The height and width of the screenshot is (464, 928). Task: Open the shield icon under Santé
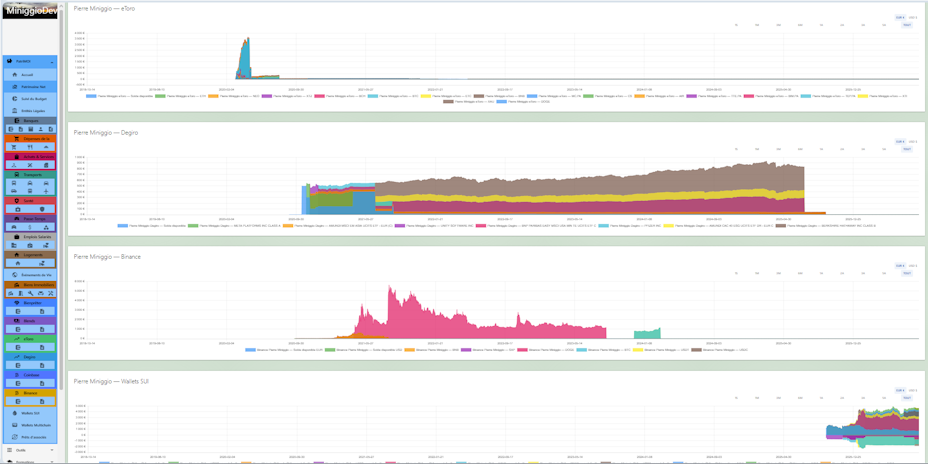pos(41,210)
